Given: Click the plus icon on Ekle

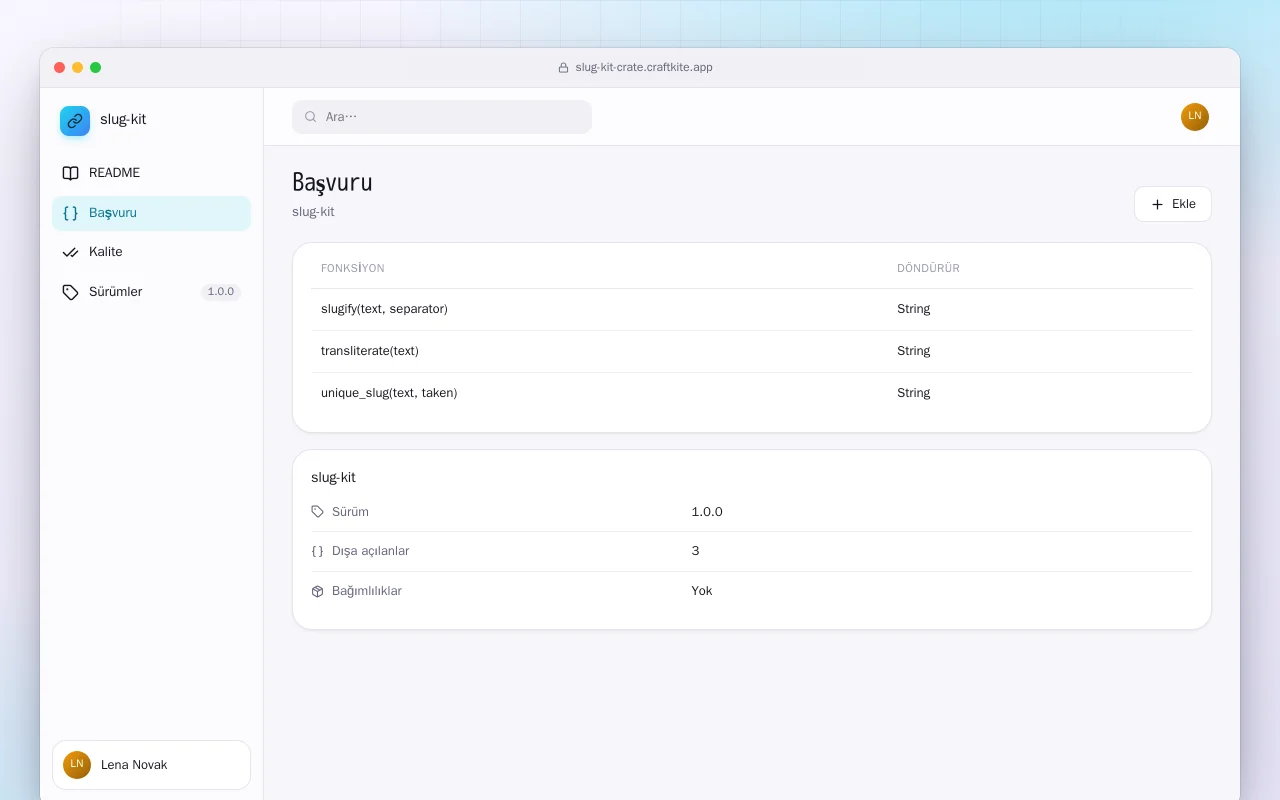Looking at the screenshot, I should (x=1158, y=204).
